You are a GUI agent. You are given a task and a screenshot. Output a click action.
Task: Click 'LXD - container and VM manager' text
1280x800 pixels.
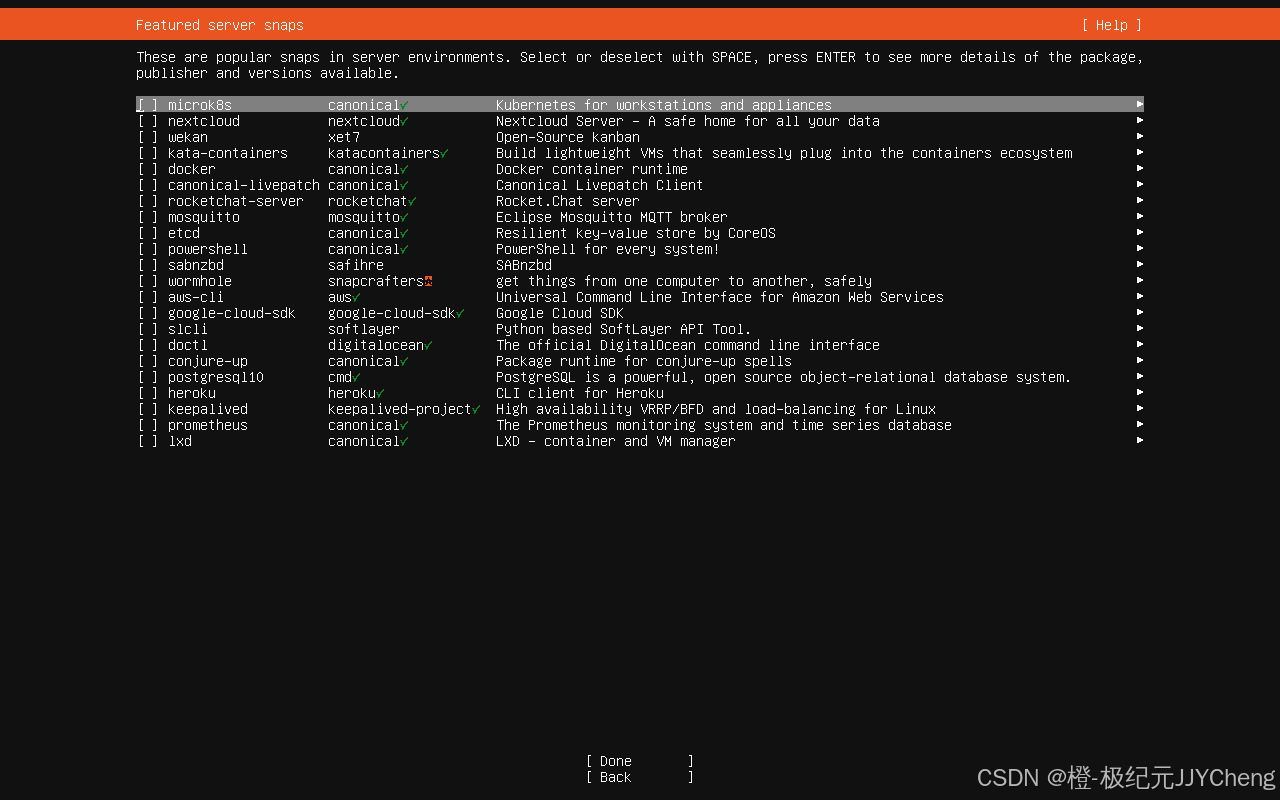click(616, 441)
